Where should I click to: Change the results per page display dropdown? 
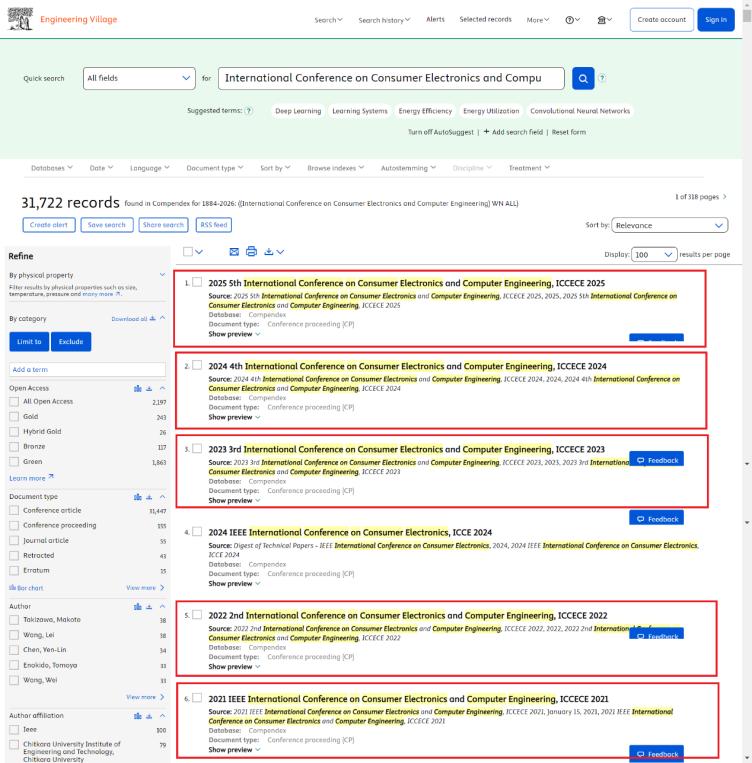655,255
